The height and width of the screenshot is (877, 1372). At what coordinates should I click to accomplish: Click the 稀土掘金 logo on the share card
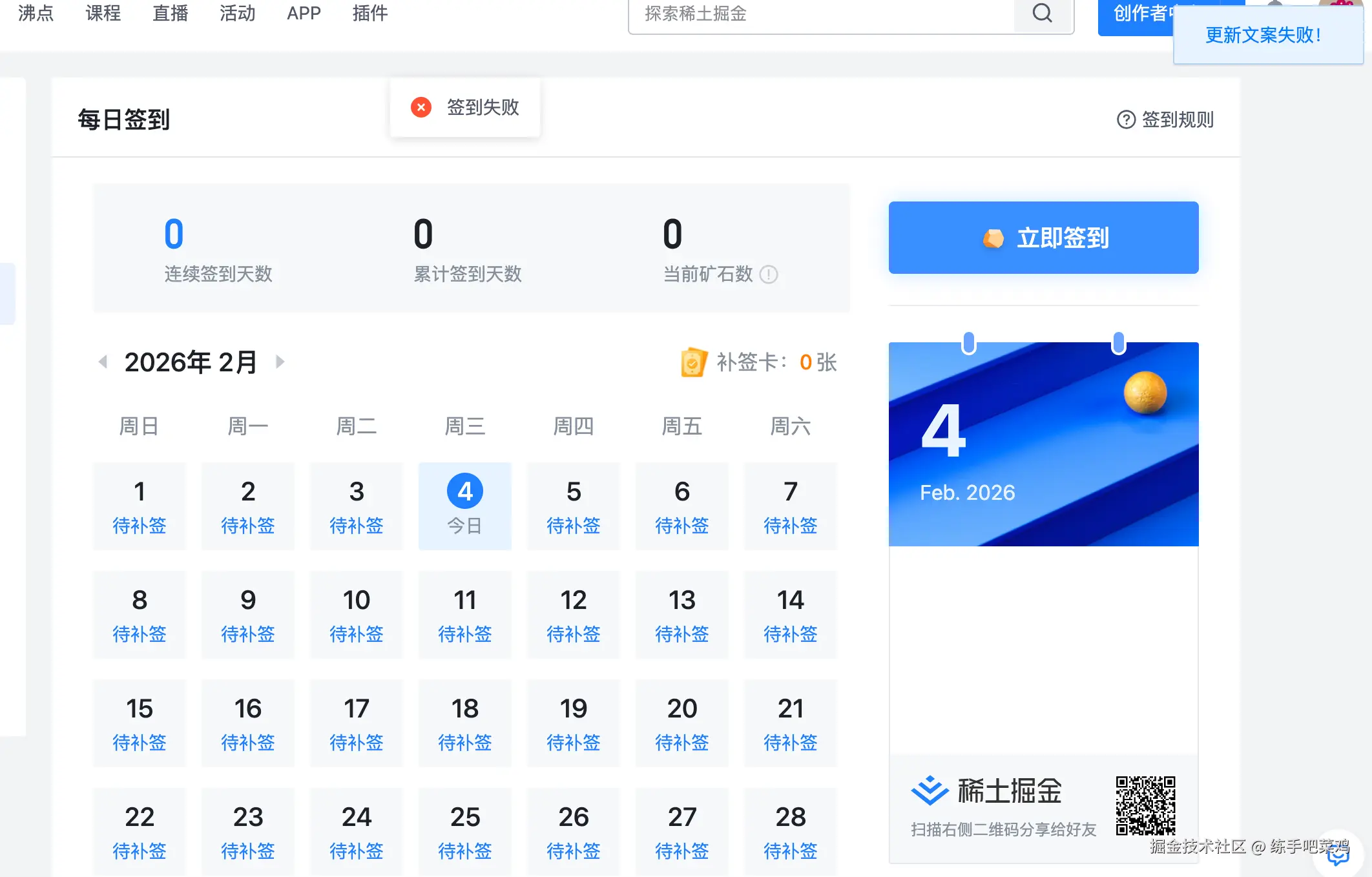point(928,790)
